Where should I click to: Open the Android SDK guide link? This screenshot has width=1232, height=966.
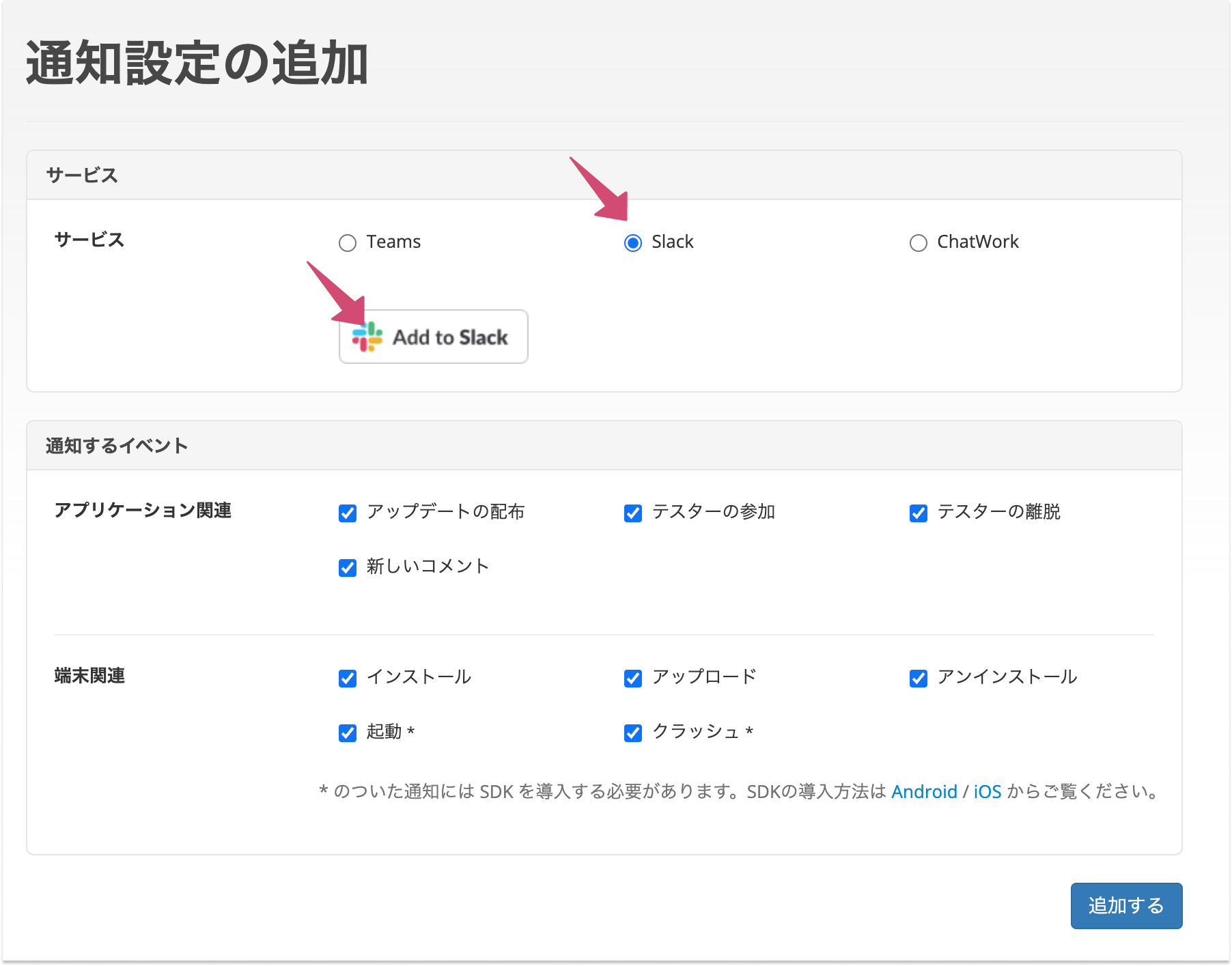point(923,792)
